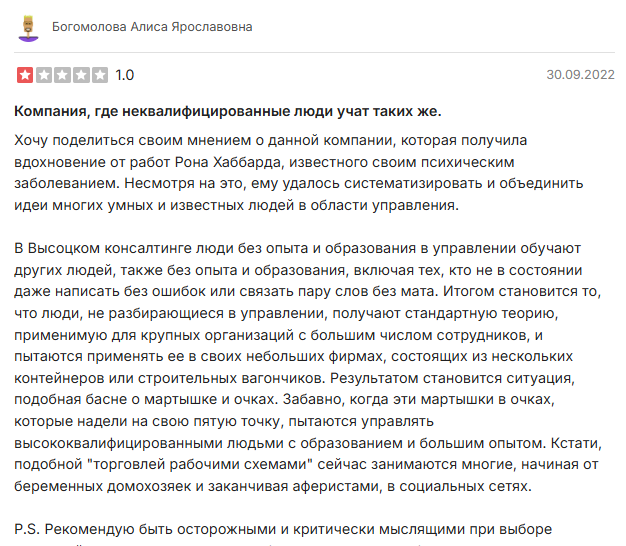
Task: Click the text "В Высоцком консалтинге"
Action: tap(100, 248)
